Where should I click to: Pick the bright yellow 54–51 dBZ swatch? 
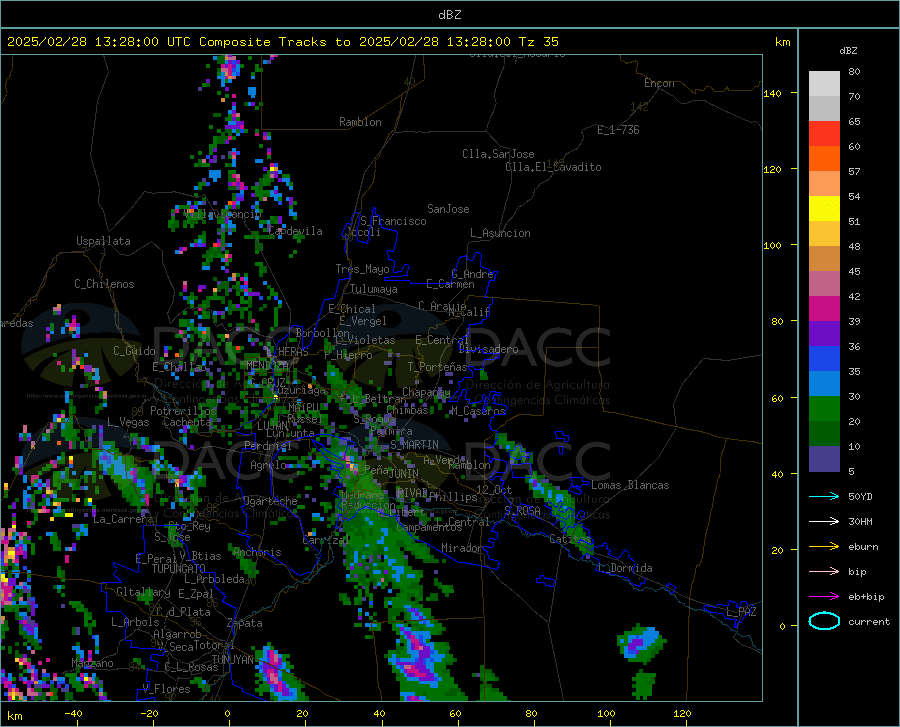pyautogui.click(x=824, y=209)
